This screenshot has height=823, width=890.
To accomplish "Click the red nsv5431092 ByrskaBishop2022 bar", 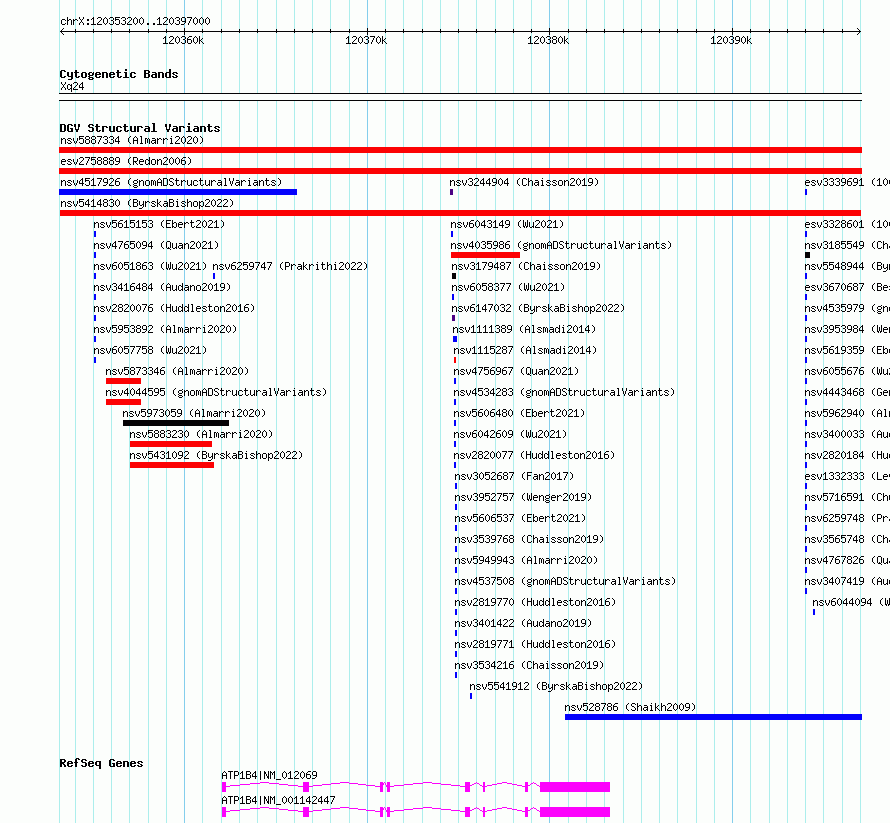I will tap(172, 465).
